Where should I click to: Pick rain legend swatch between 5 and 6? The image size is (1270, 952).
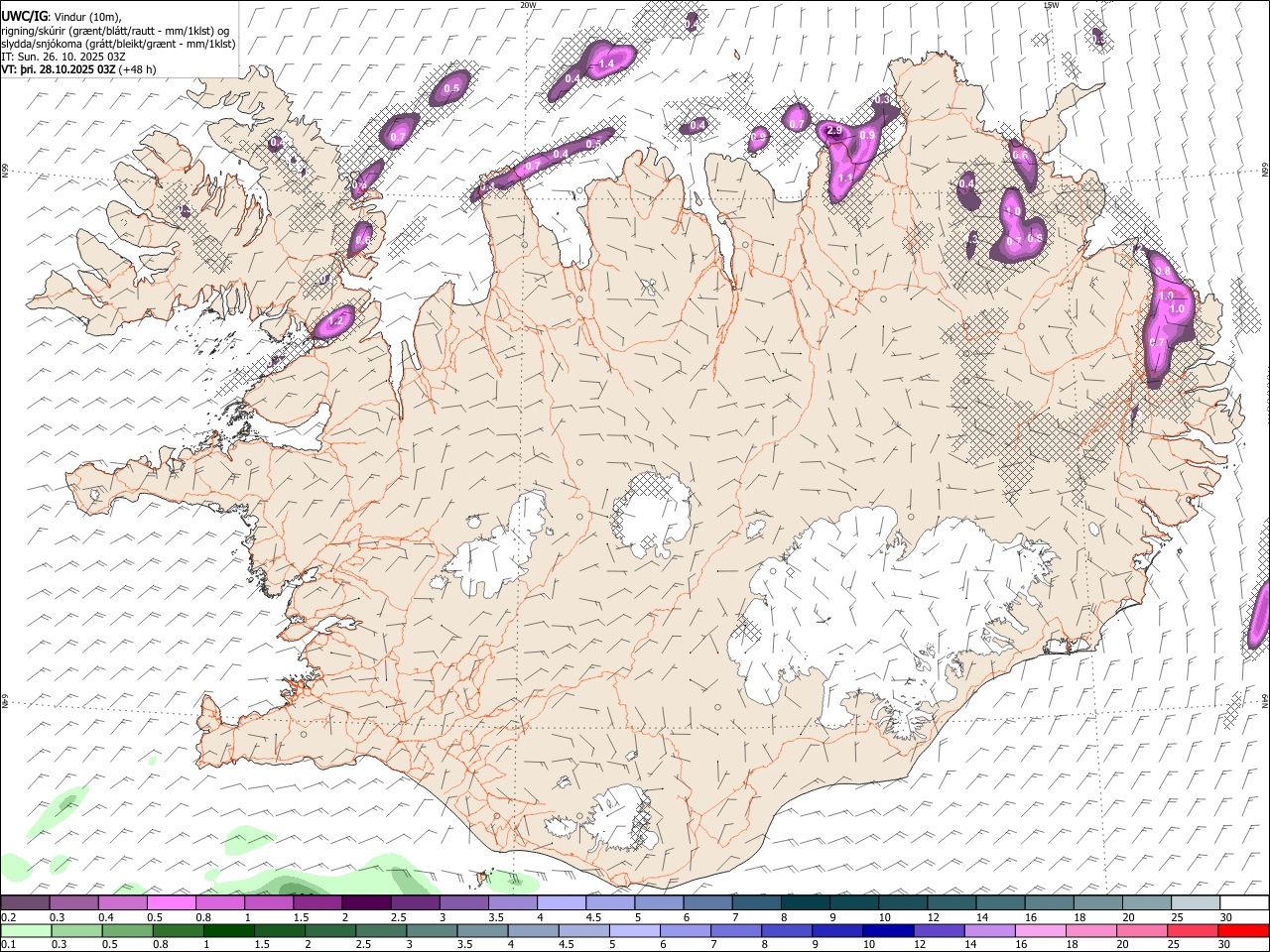click(635, 930)
